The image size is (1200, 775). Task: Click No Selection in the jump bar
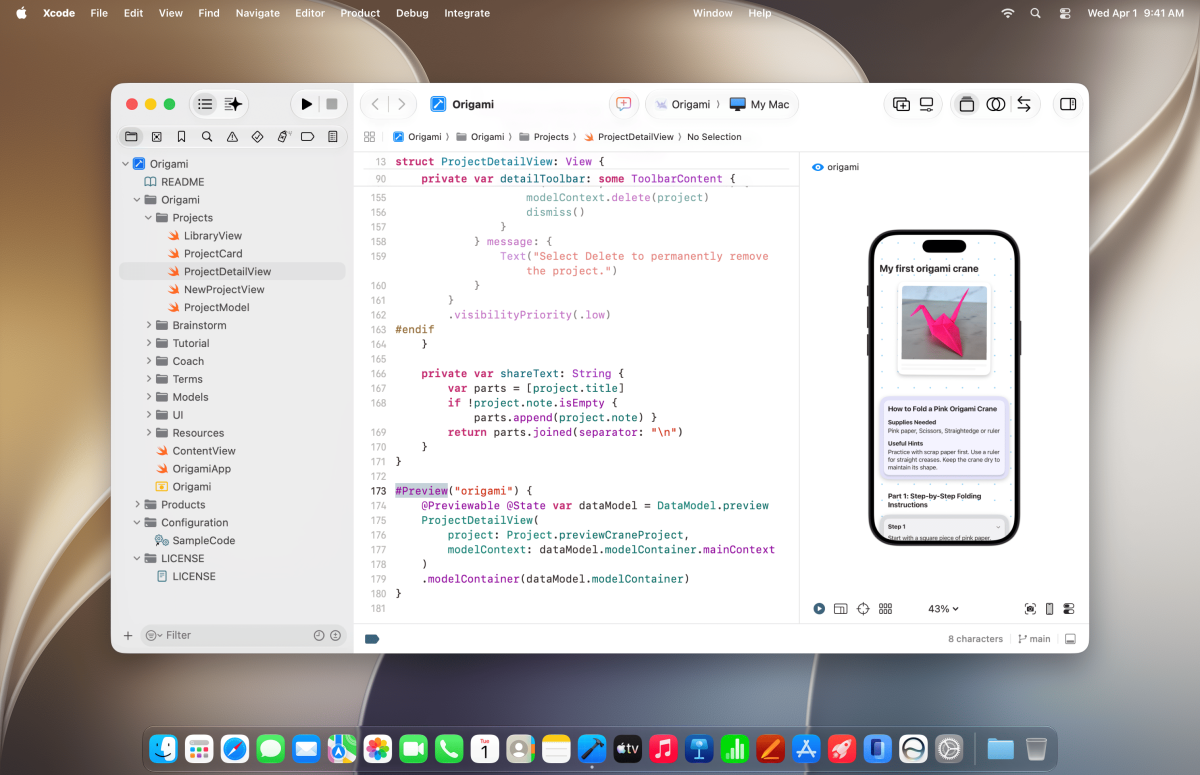(x=714, y=137)
